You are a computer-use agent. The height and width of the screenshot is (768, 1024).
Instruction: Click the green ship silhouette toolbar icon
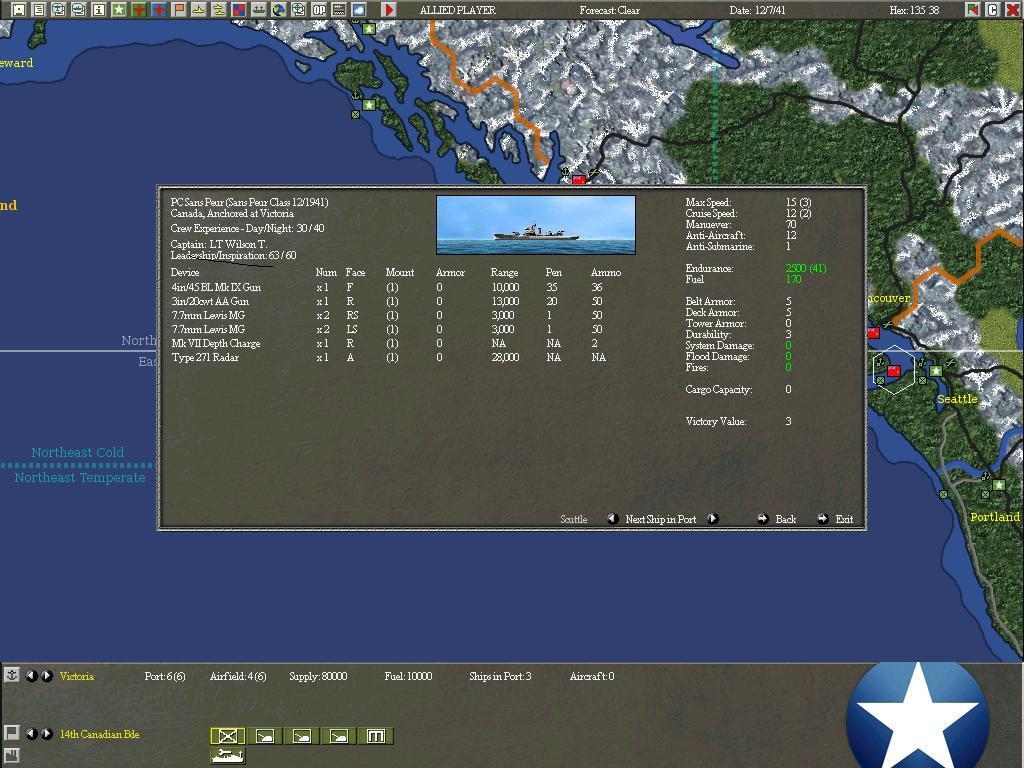pos(259,9)
